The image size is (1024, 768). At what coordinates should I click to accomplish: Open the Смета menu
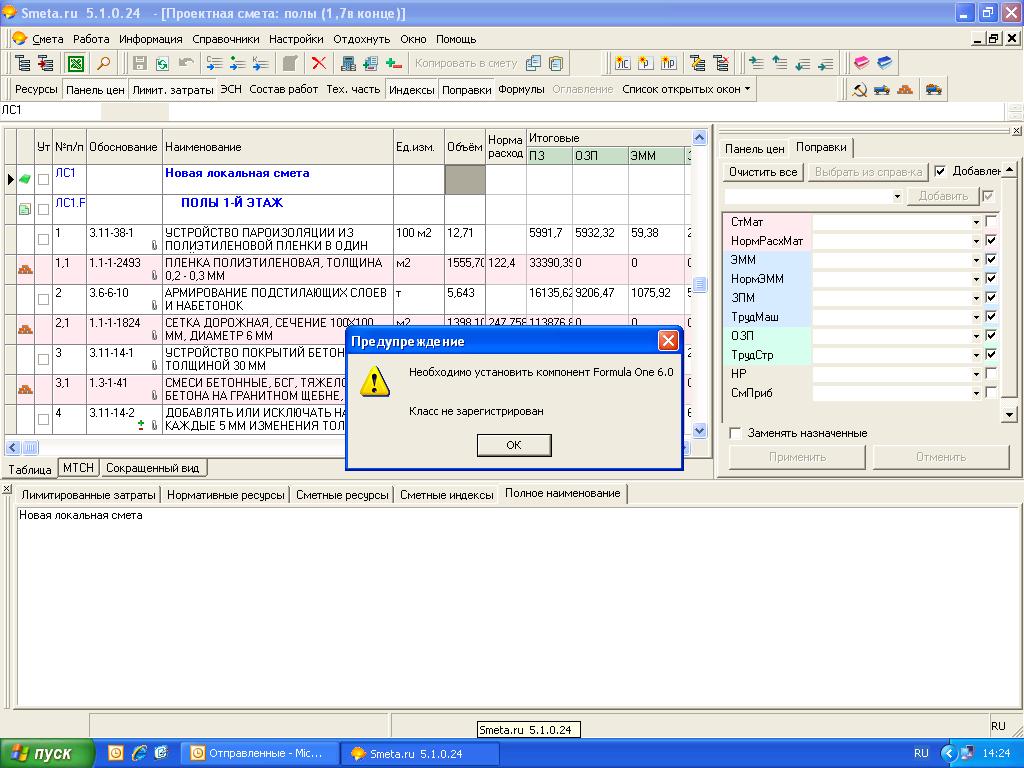[48, 39]
